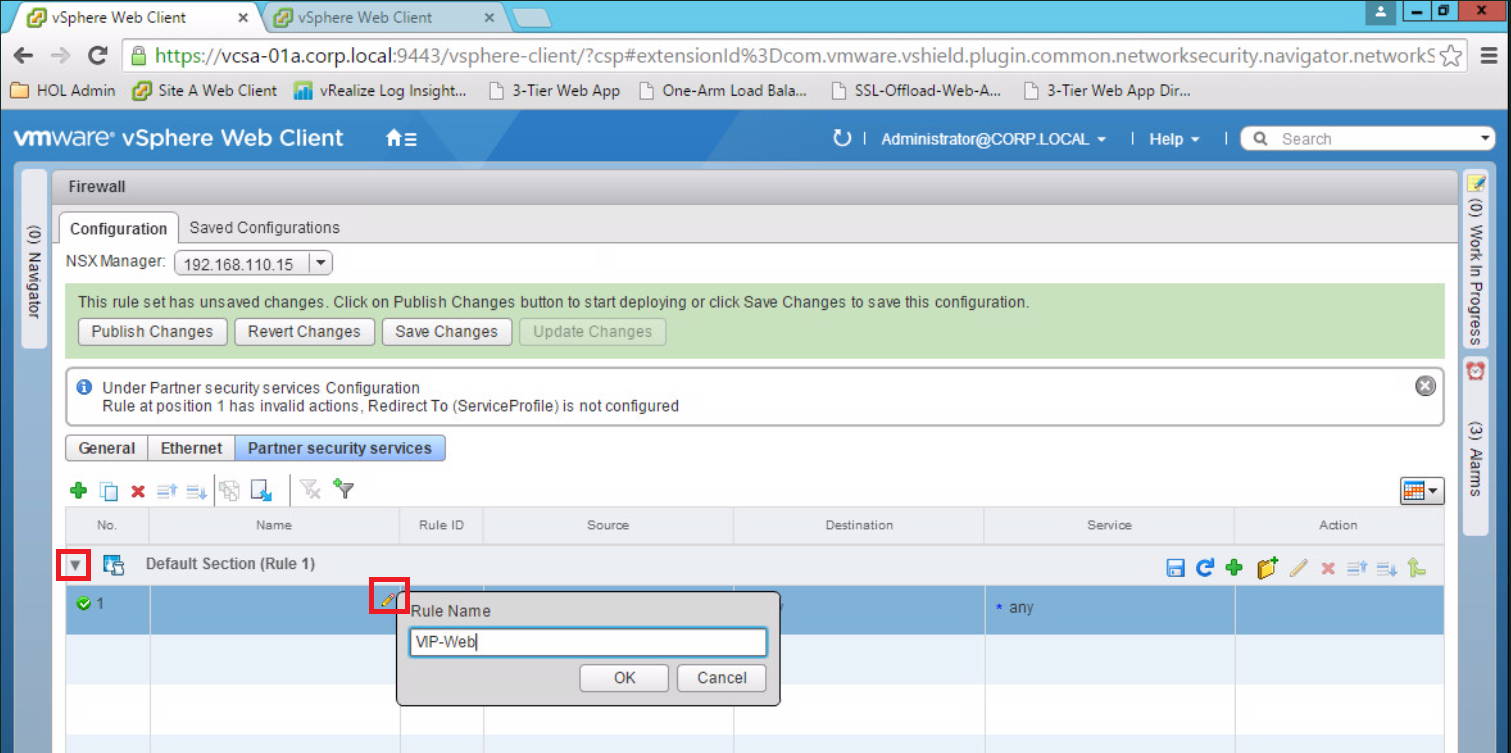
Task: Click the save icon in Default Section row
Action: point(1176,568)
